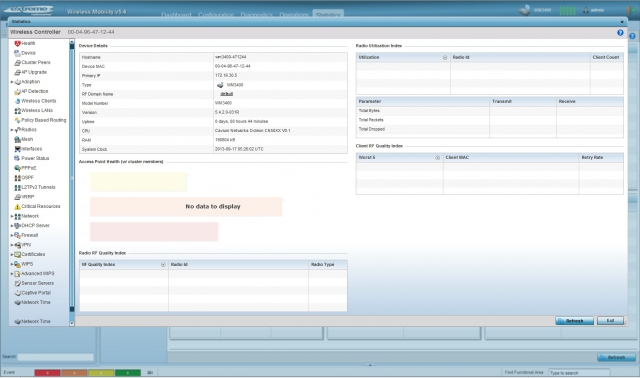Switch to the Configuration tab
Viewport: 640px width, 378px height.
[x=216, y=15]
